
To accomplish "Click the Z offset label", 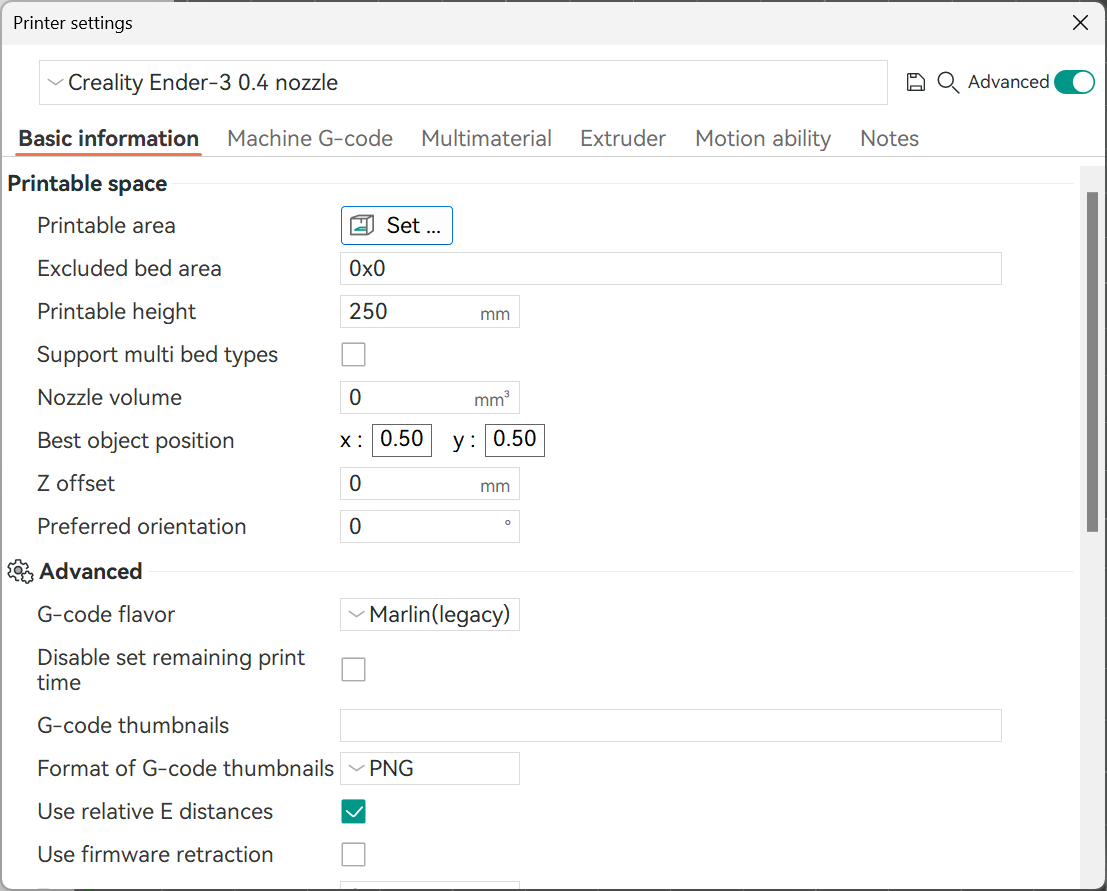I will tap(76, 484).
